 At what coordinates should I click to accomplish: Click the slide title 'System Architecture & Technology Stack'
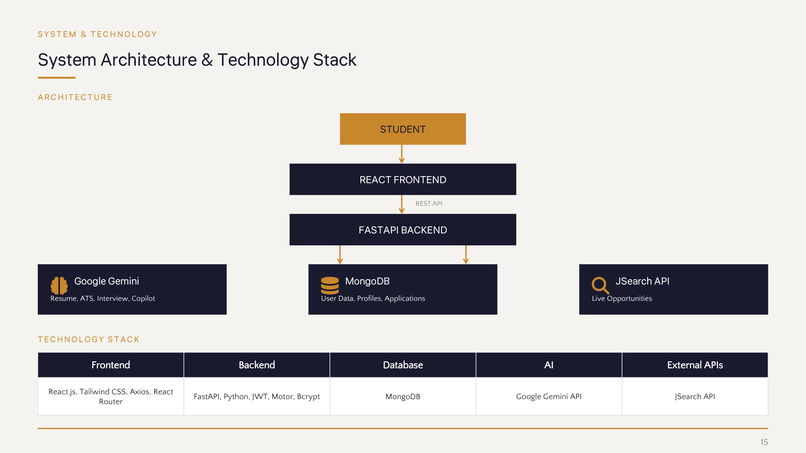click(197, 60)
